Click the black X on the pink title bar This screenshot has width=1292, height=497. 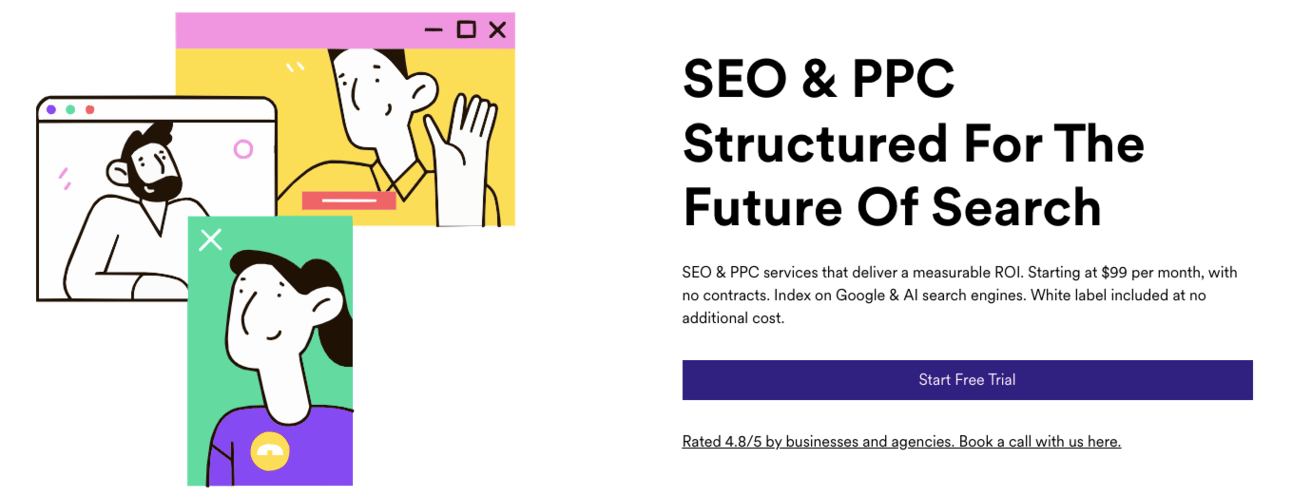click(x=497, y=30)
